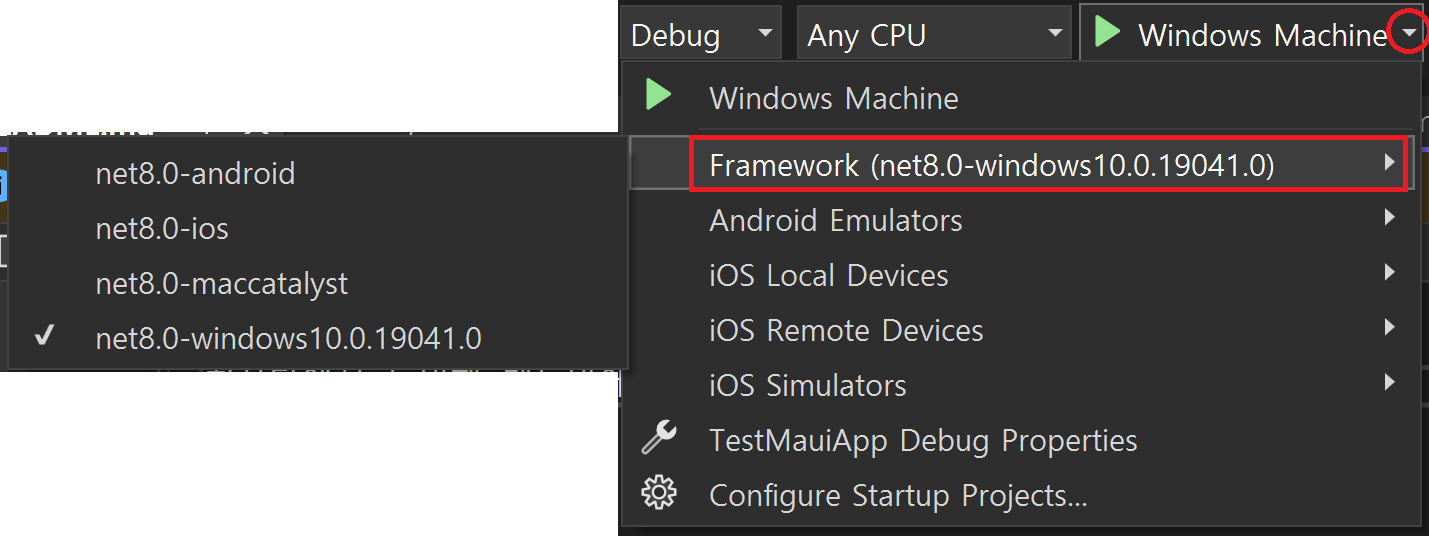1429x536 pixels.
Task: Select checked net8.0-windows10.0.19041.0 framework
Action: 288,339
